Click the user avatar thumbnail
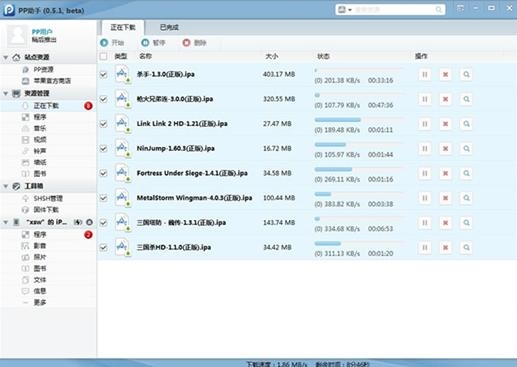The height and width of the screenshot is (367, 517). click(17, 35)
